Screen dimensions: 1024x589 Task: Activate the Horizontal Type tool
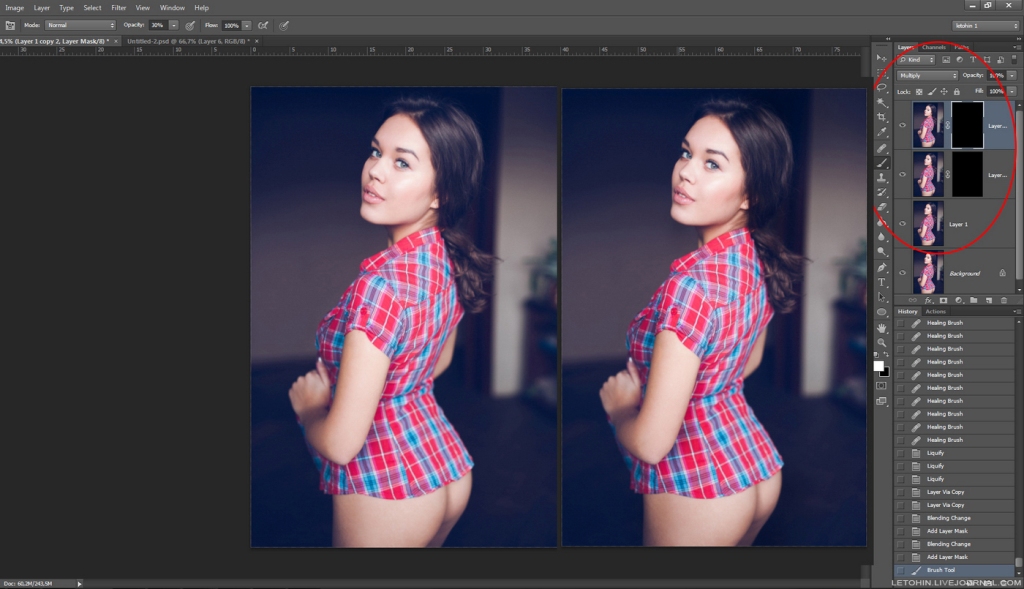[882, 283]
